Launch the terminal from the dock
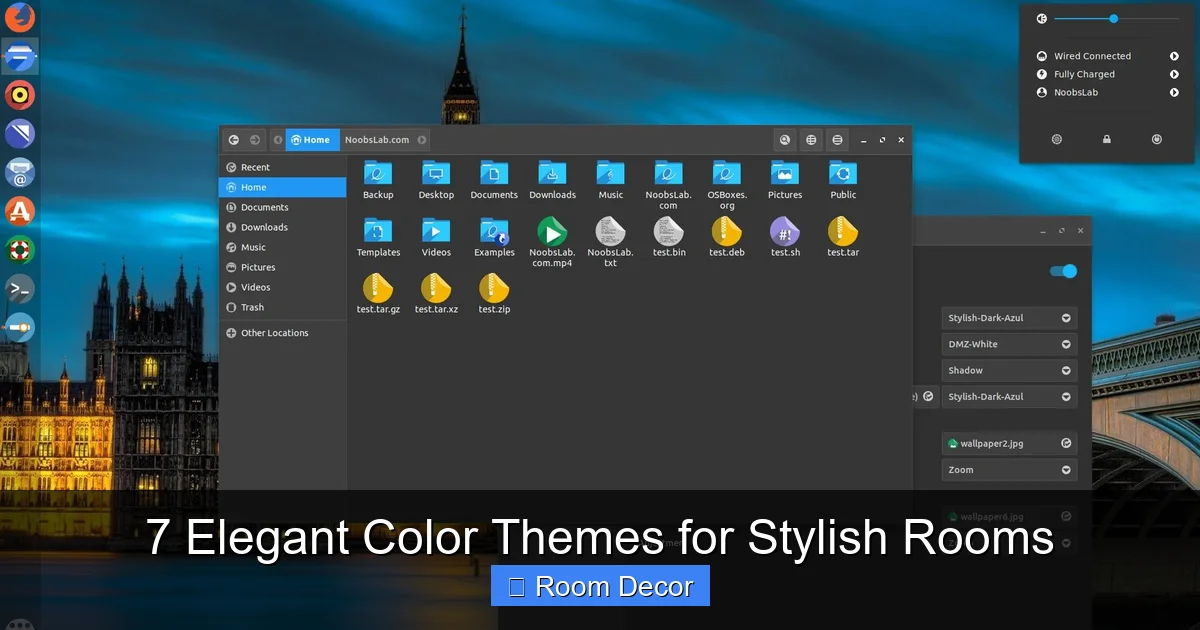The image size is (1200, 630). (x=19, y=289)
